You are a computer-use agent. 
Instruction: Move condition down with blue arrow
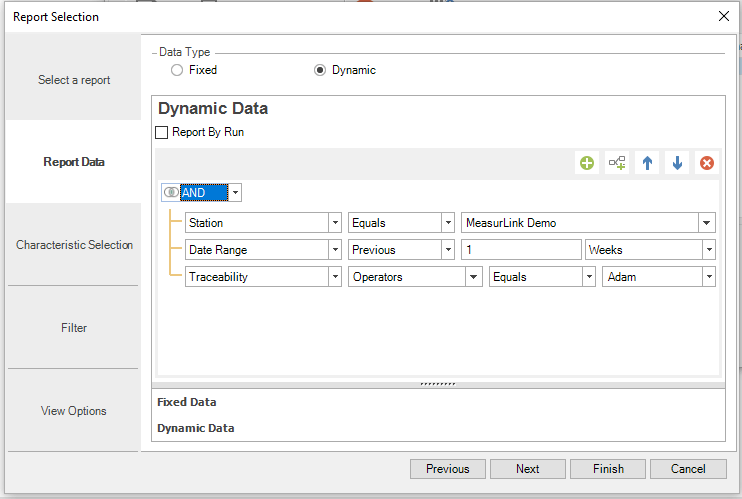(x=677, y=163)
